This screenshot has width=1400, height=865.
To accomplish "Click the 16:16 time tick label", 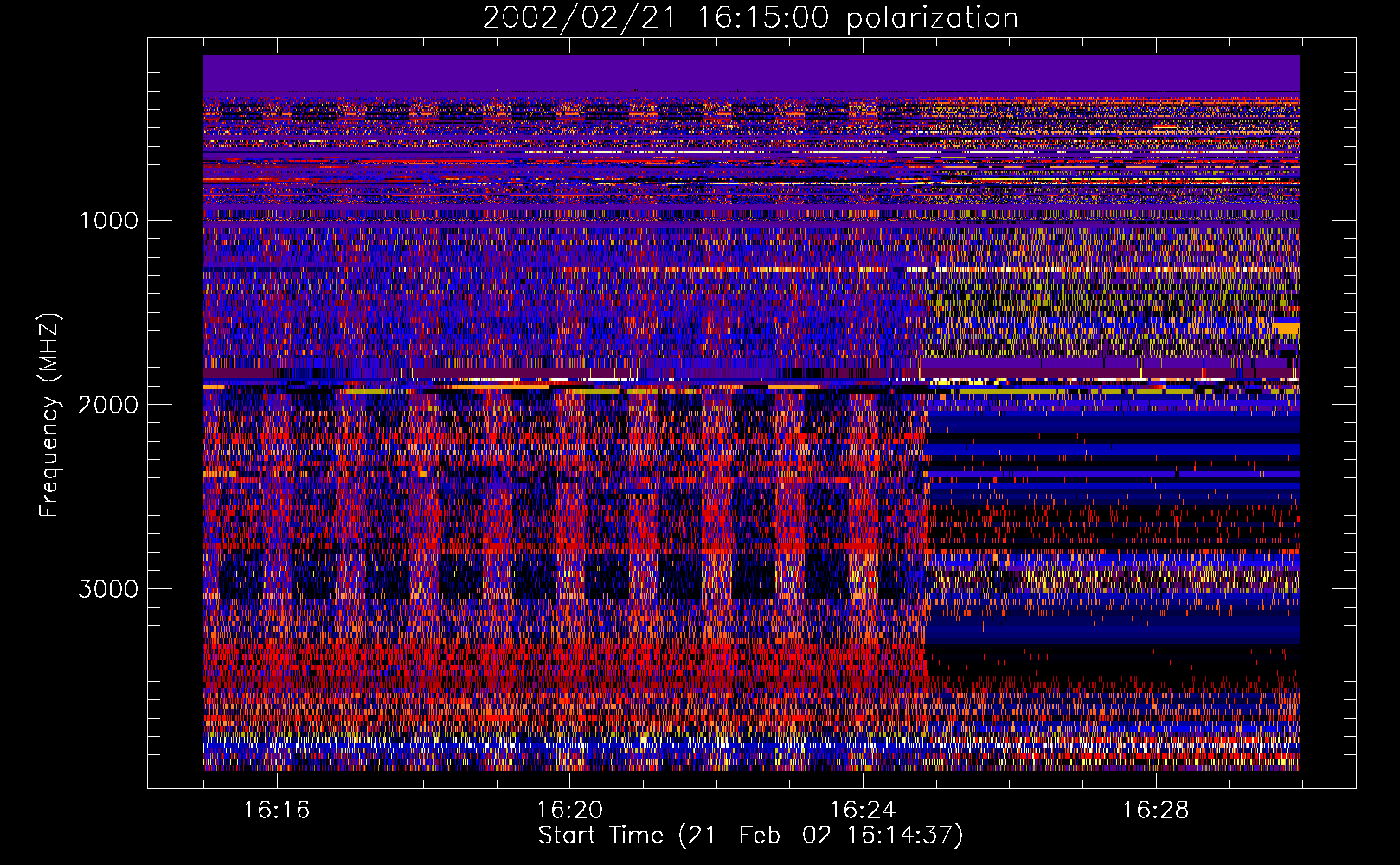I will [x=276, y=811].
